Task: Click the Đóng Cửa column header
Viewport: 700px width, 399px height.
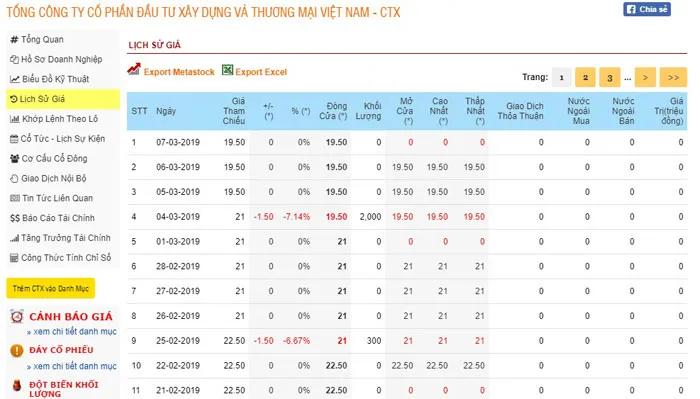Action: pyautogui.click(x=333, y=111)
